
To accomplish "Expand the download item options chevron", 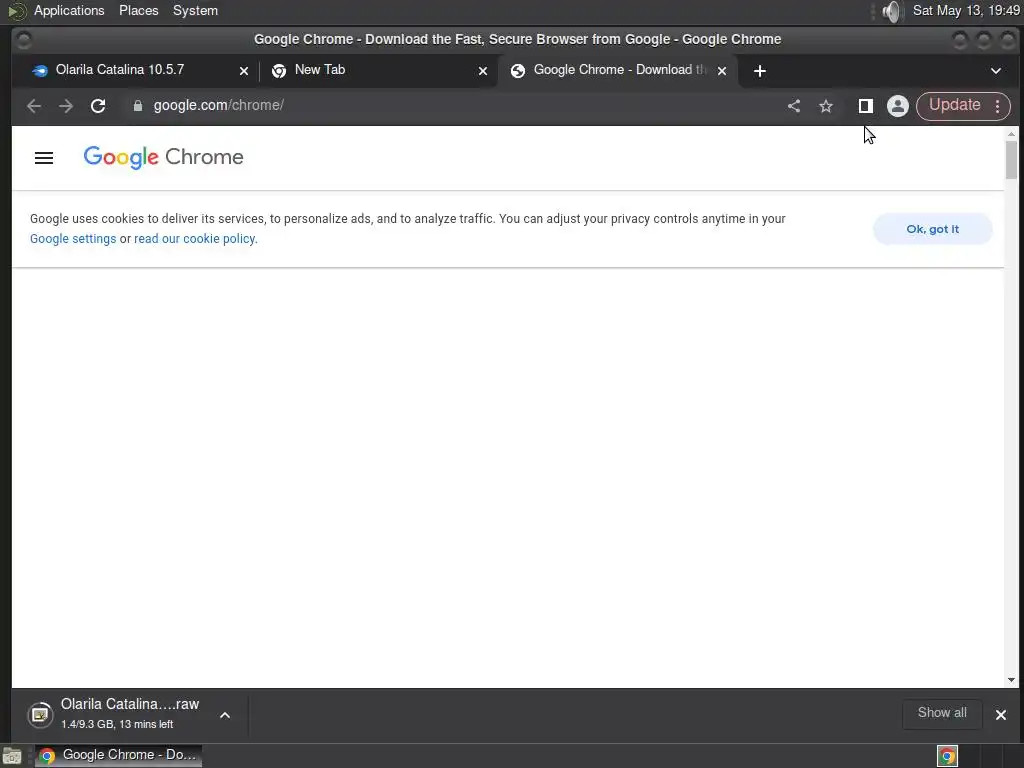I will [x=225, y=715].
